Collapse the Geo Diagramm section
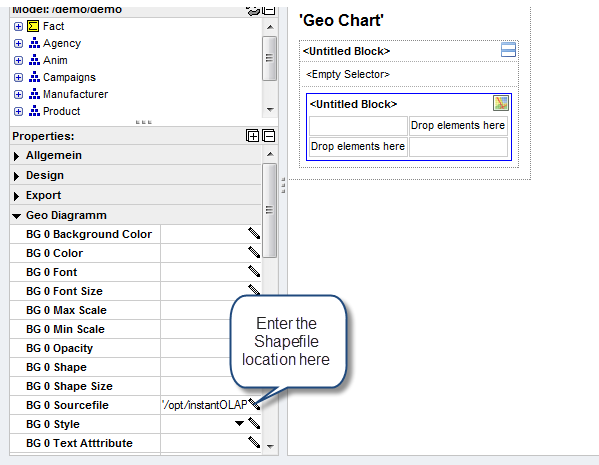 [16, 216]
